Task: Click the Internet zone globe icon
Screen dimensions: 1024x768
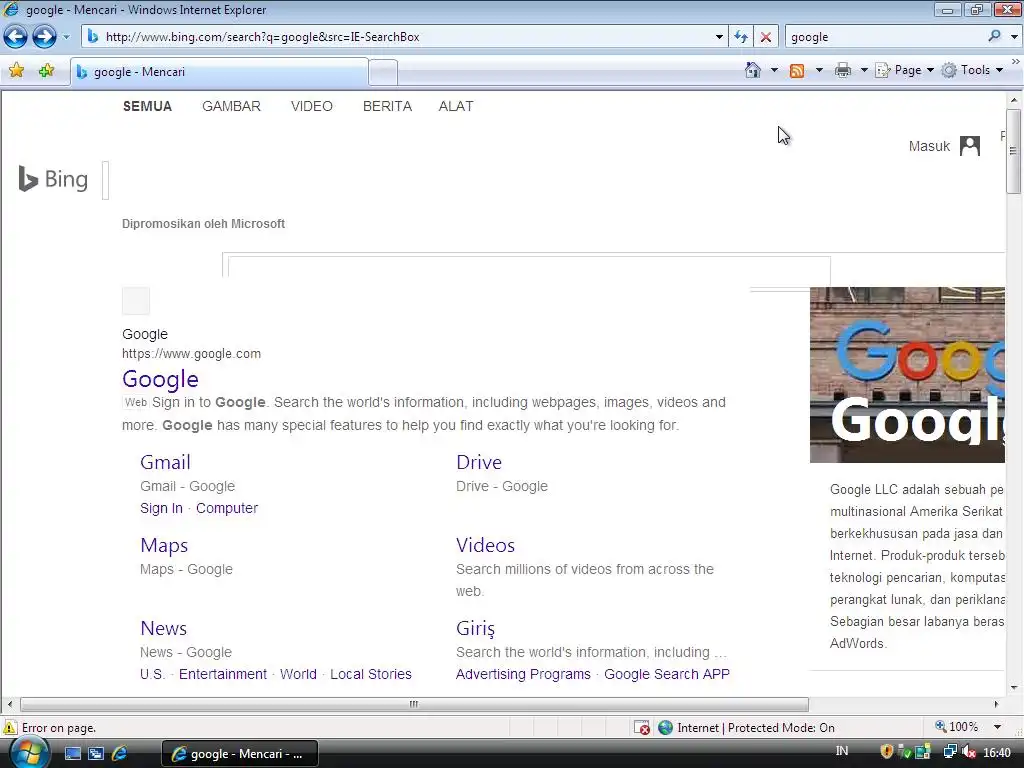Action: point(665,727)
